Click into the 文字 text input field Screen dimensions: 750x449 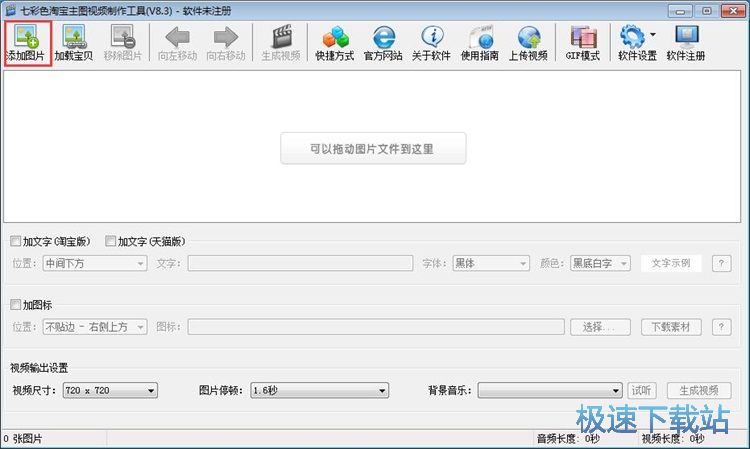point(300,263)
